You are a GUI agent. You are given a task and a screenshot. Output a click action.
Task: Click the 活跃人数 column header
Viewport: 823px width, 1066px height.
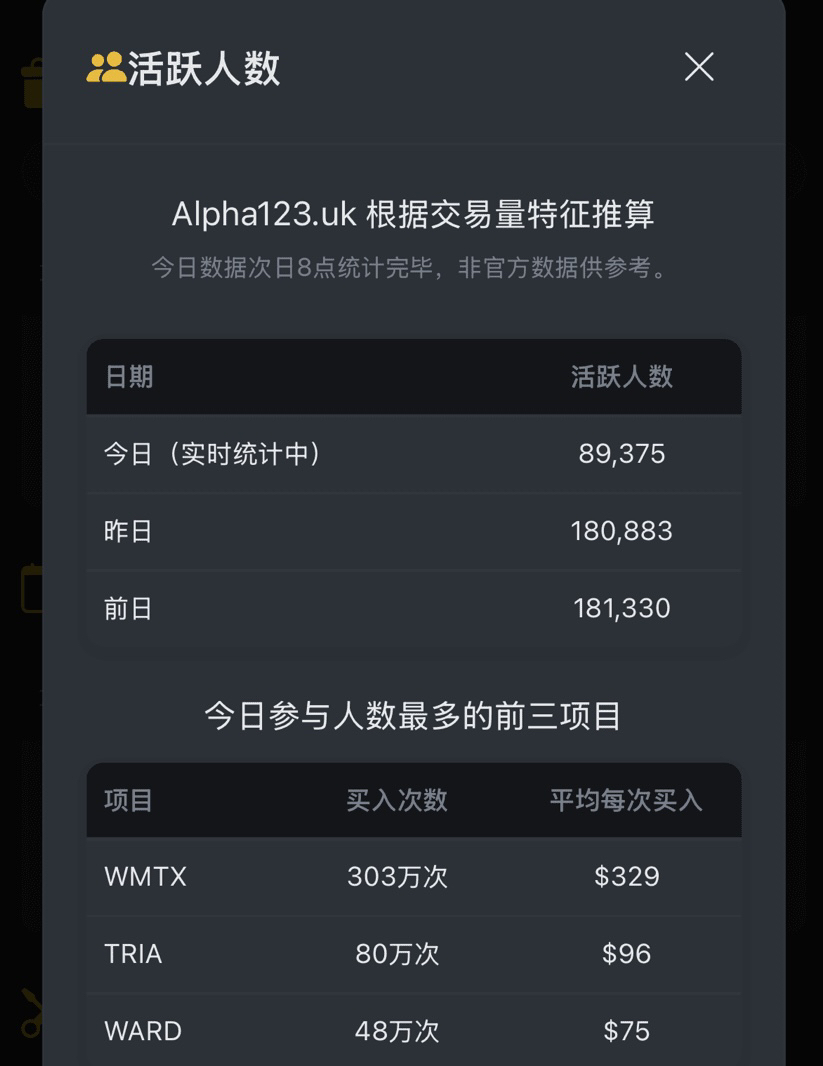pos(621,377)
